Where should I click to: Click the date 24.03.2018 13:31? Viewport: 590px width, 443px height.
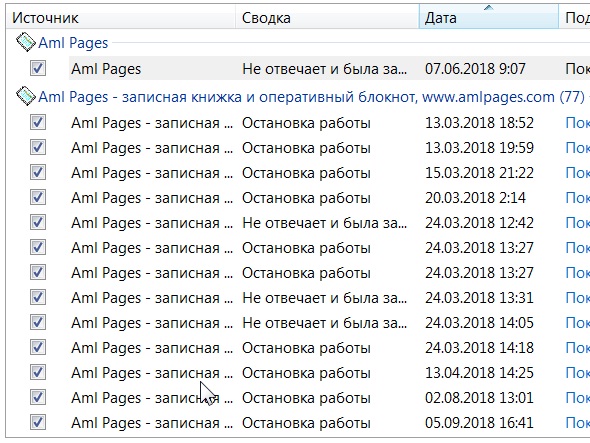point(479,298)
